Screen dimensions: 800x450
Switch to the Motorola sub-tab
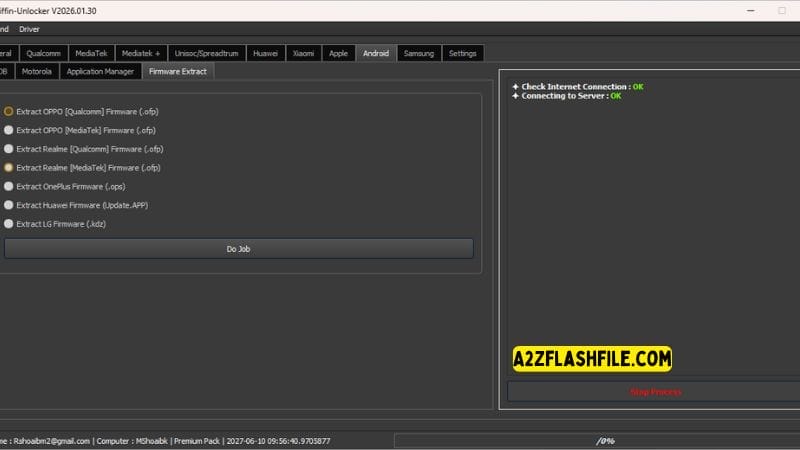36,71
